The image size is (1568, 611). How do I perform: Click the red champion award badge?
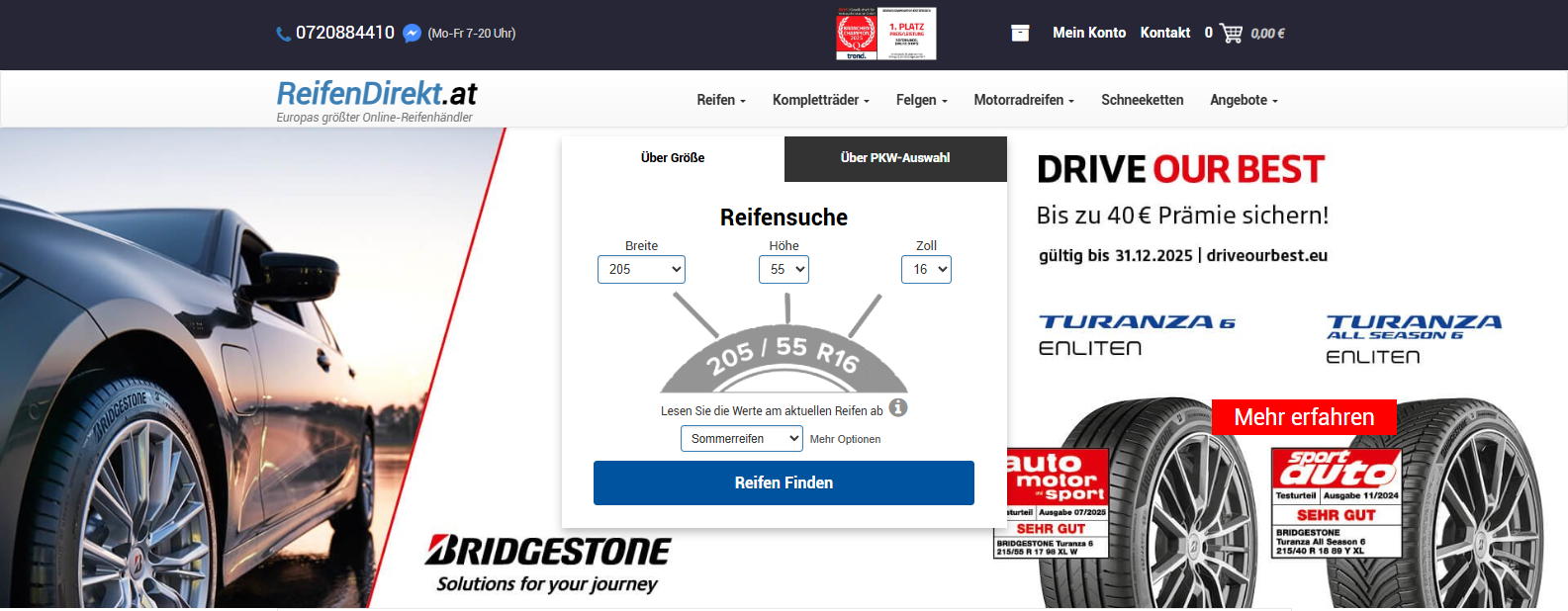pyautogui.click(x=857, y=35)
